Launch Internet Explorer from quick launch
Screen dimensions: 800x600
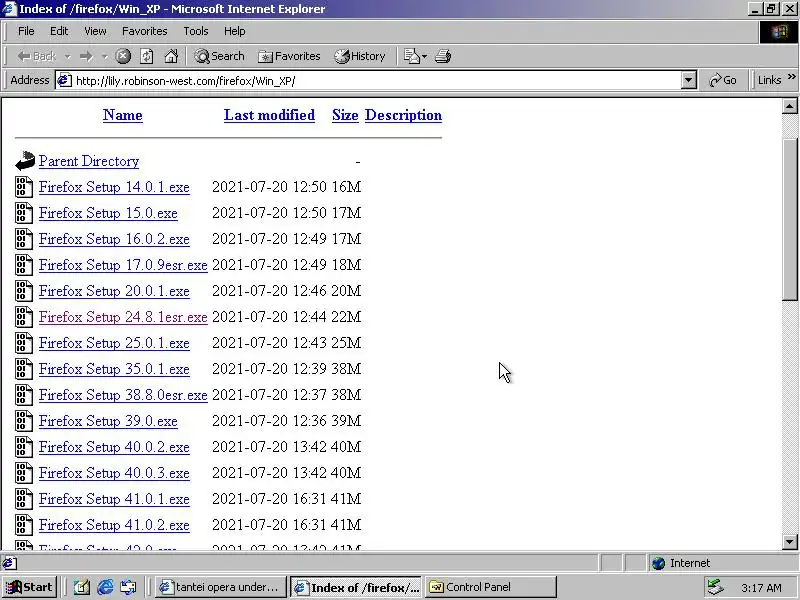pyautogui.click(x=105, y=587)
